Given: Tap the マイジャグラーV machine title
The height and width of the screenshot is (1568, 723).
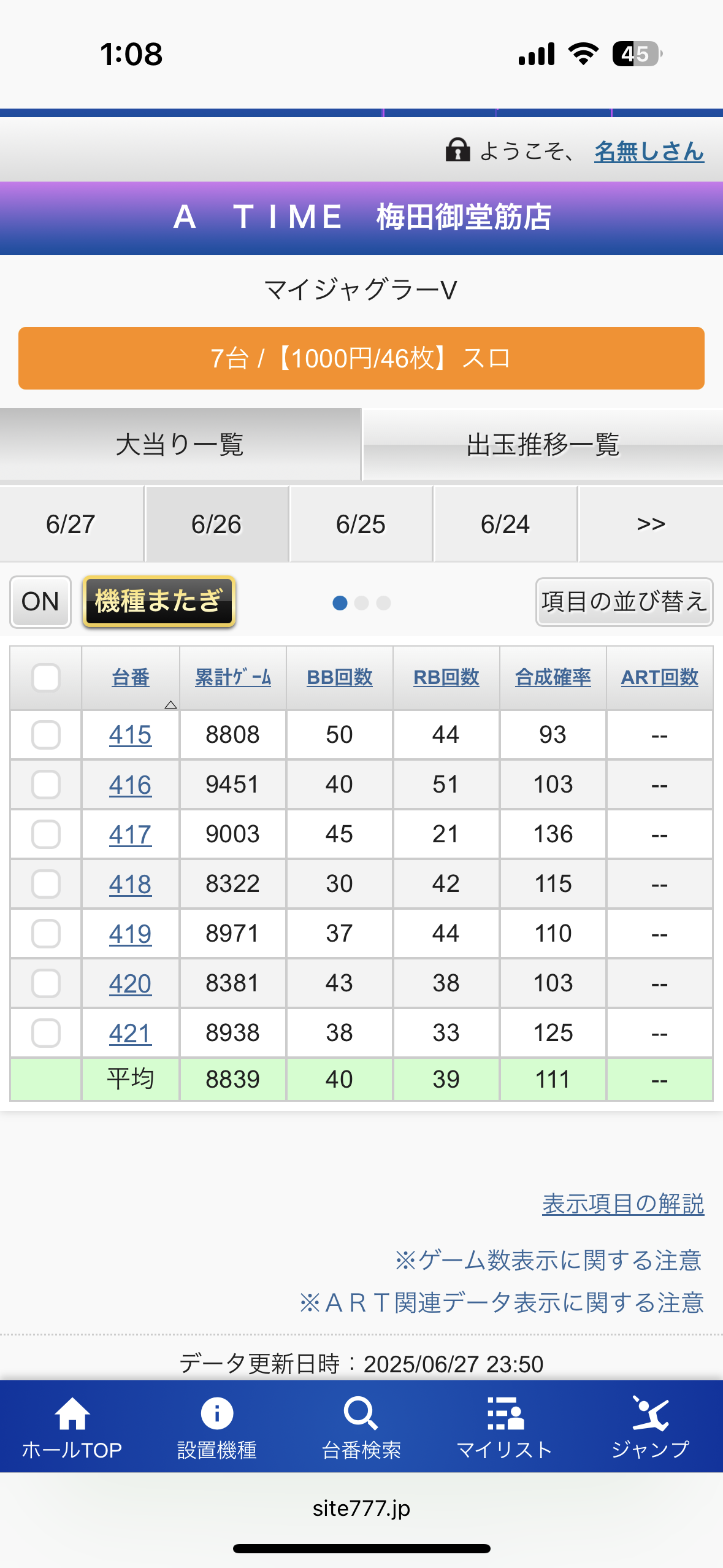Looking at the screenshot, I should 361,290.
